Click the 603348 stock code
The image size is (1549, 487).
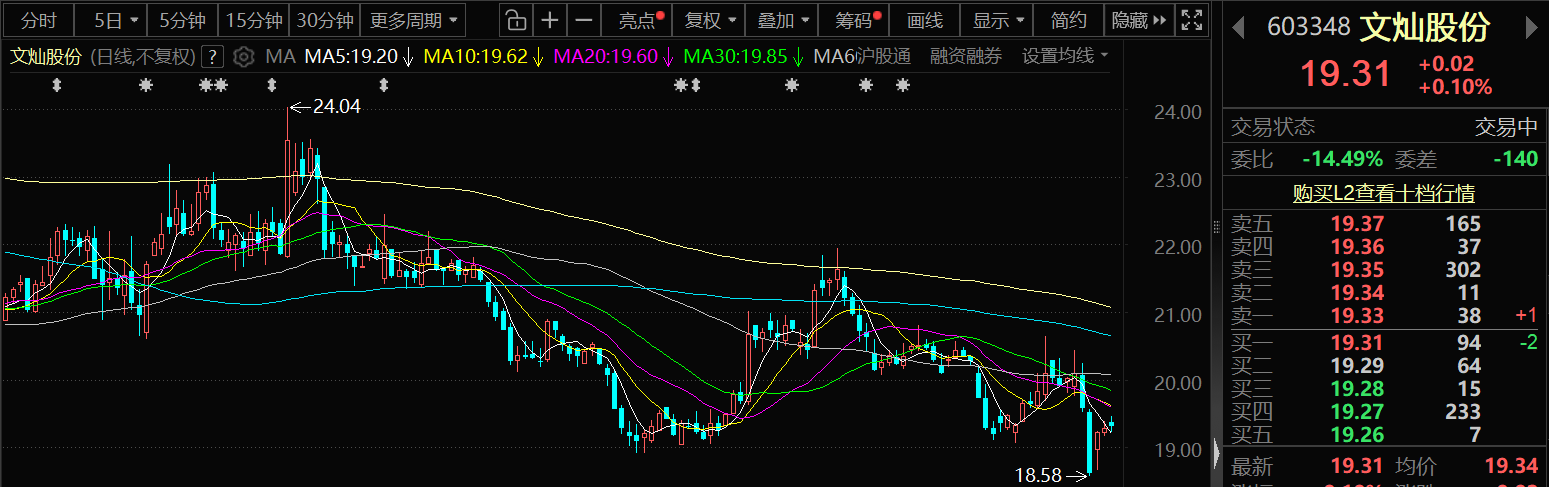pos(1308,27)
